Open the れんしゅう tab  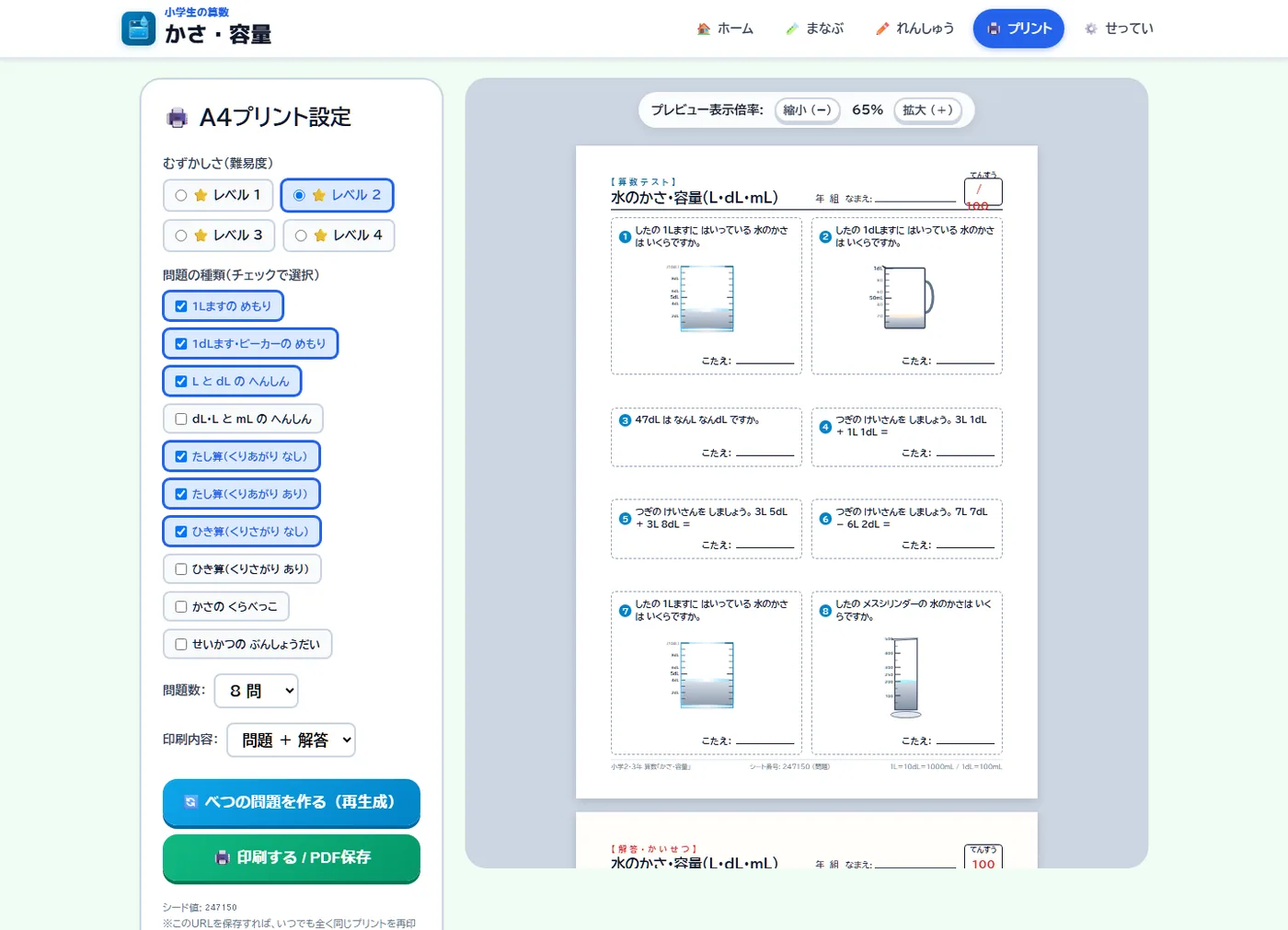(914, 29)
